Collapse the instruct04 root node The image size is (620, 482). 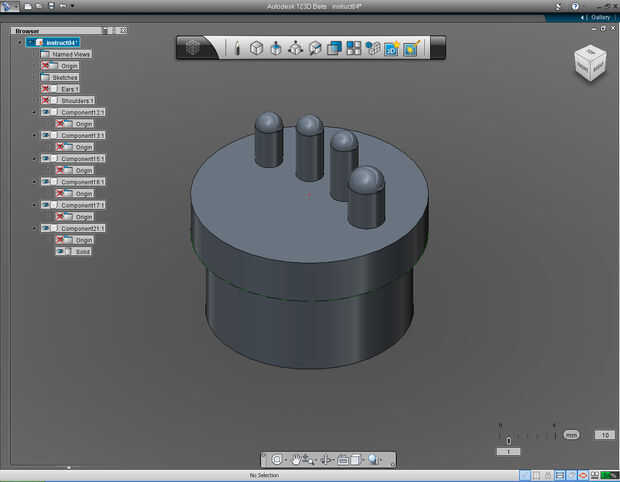(20, 42)
